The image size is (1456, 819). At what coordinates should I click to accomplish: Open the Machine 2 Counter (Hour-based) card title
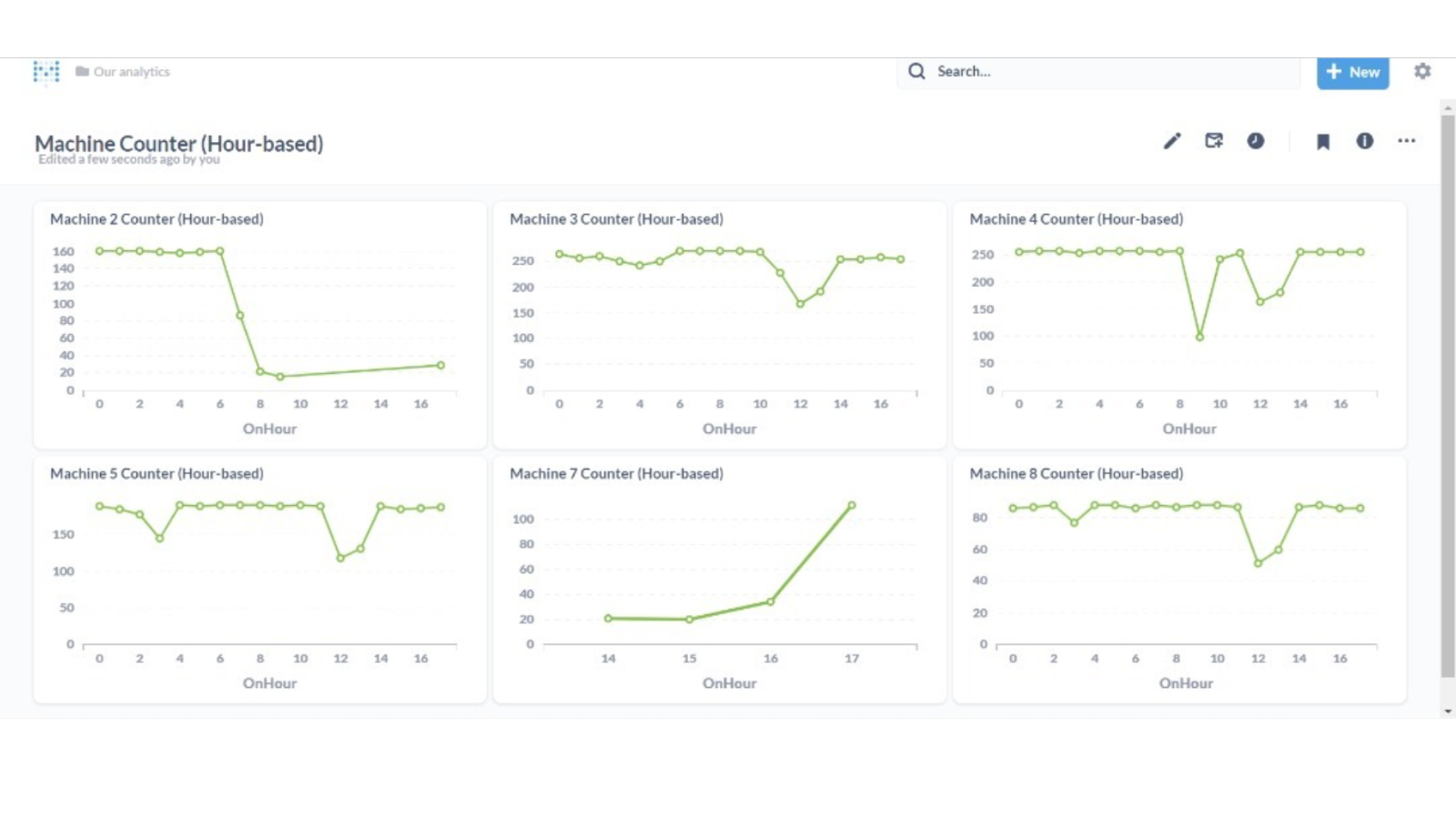pyautogui.click(x=157, y=219)
